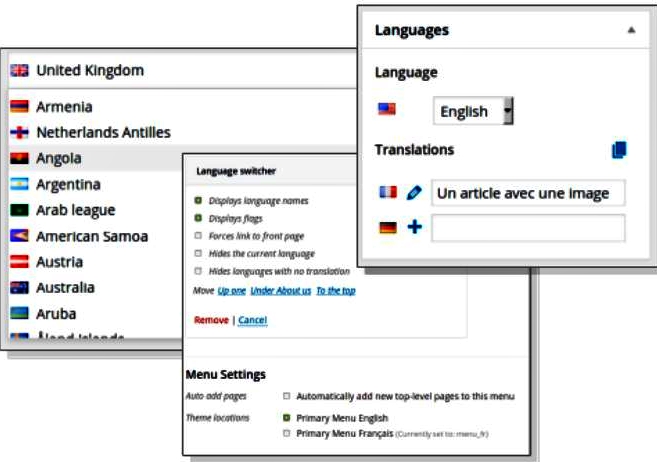Collapse the Languages panel arrow

(631, 30)
